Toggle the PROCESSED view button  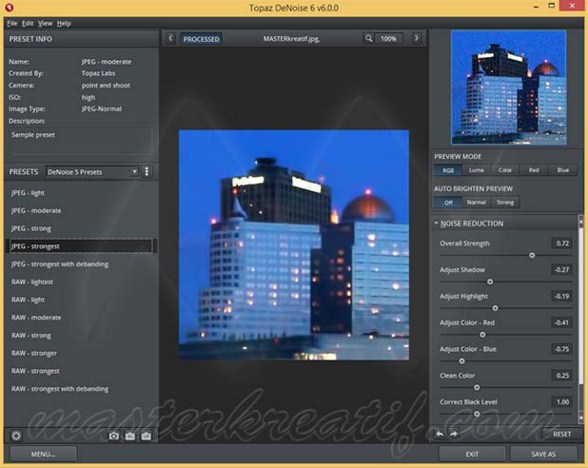[x=201, y=39]
